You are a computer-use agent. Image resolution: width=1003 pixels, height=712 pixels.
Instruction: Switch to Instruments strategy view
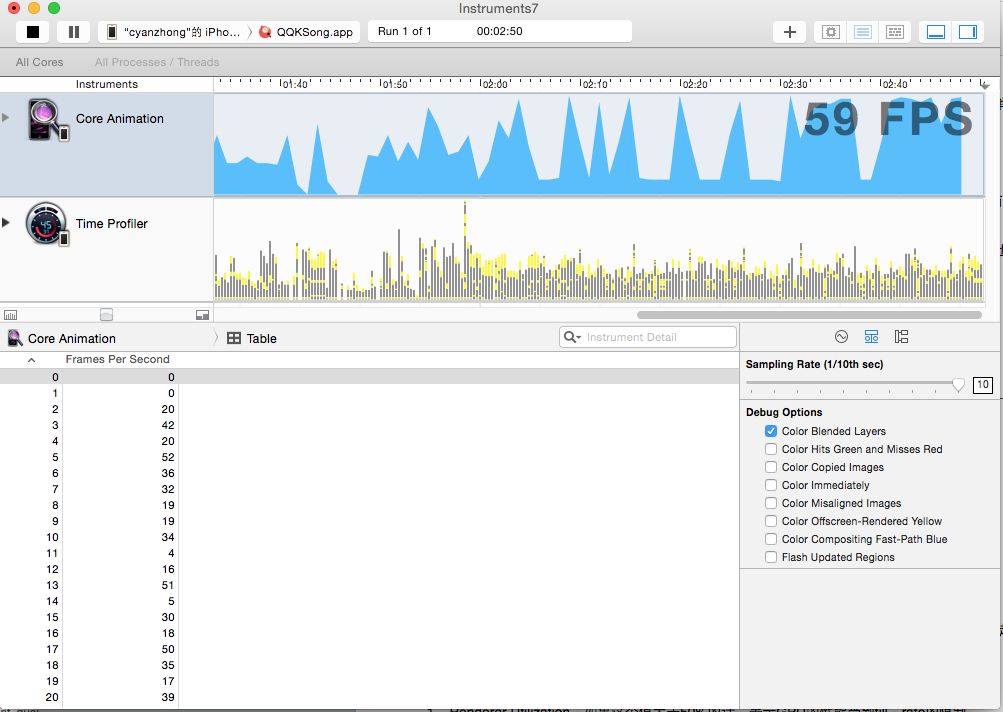863,32
